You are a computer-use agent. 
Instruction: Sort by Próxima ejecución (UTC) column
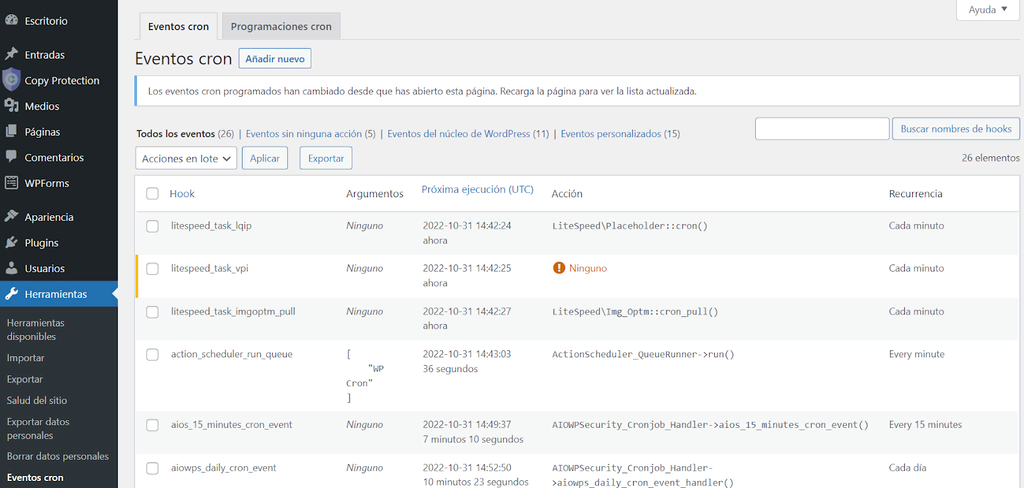[x=477, y=189]
